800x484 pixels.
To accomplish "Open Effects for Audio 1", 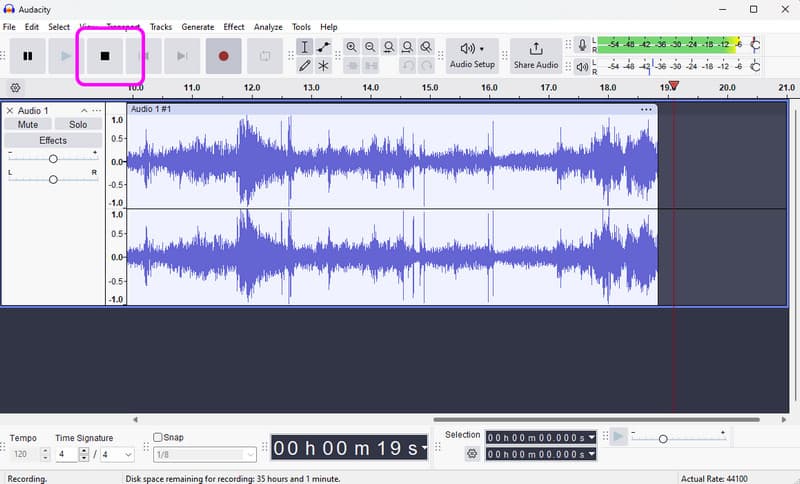I will (x=53, y=140).
